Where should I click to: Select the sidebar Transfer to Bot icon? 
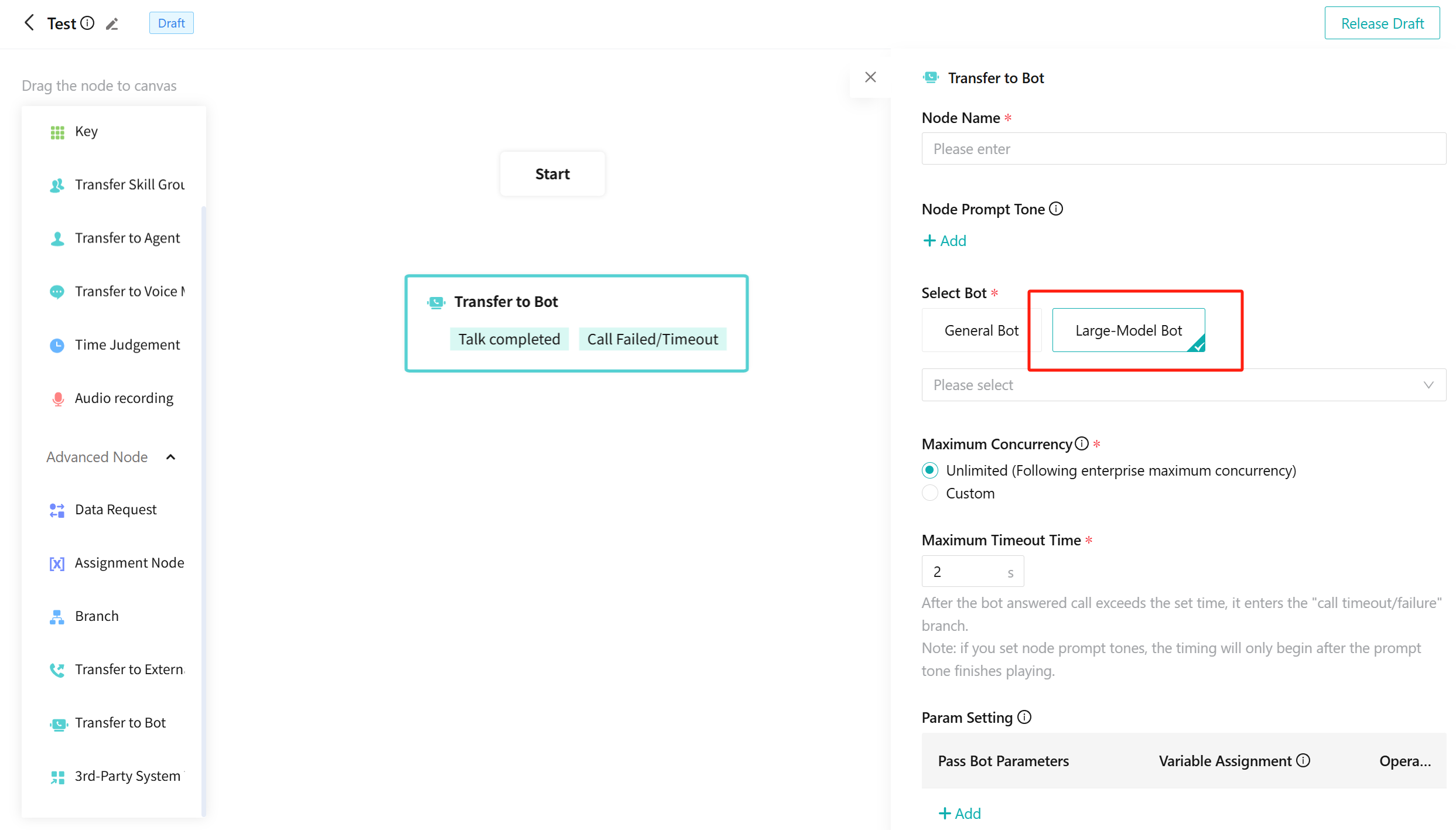pyautogui.click(x=59, y=724)
